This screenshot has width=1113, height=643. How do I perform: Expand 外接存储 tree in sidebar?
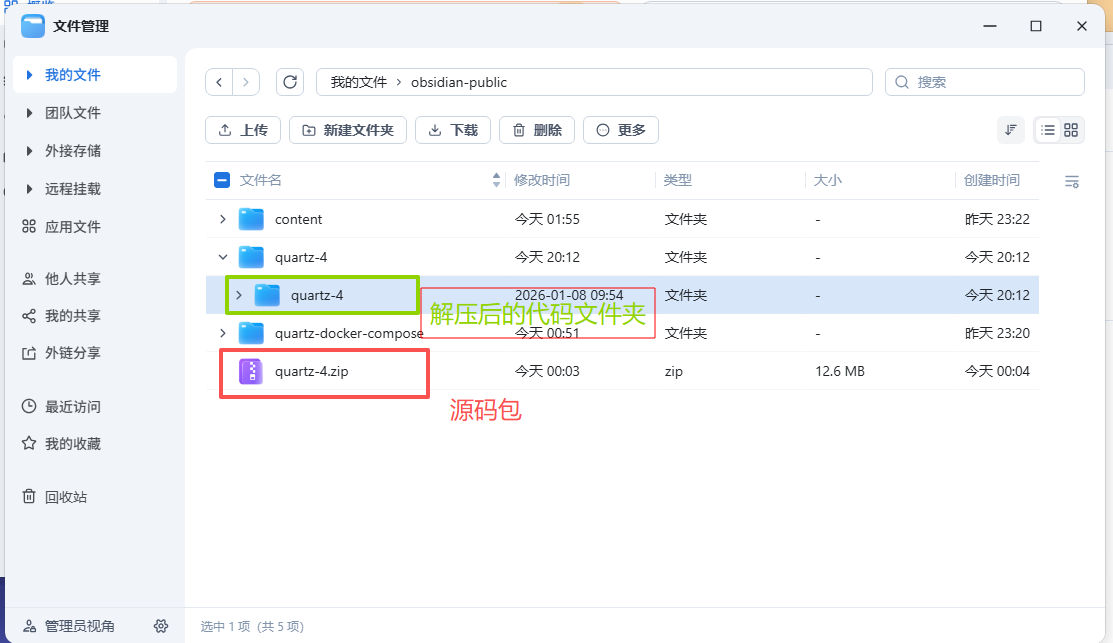29,150
